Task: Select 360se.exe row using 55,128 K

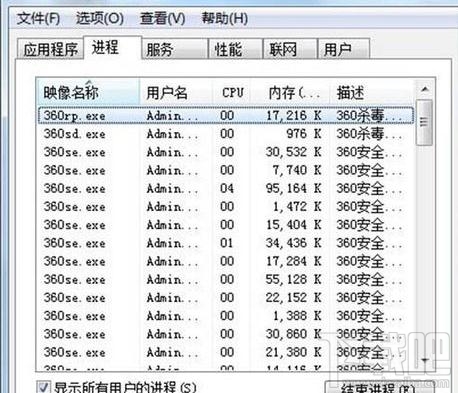Action: pos(226,279)
